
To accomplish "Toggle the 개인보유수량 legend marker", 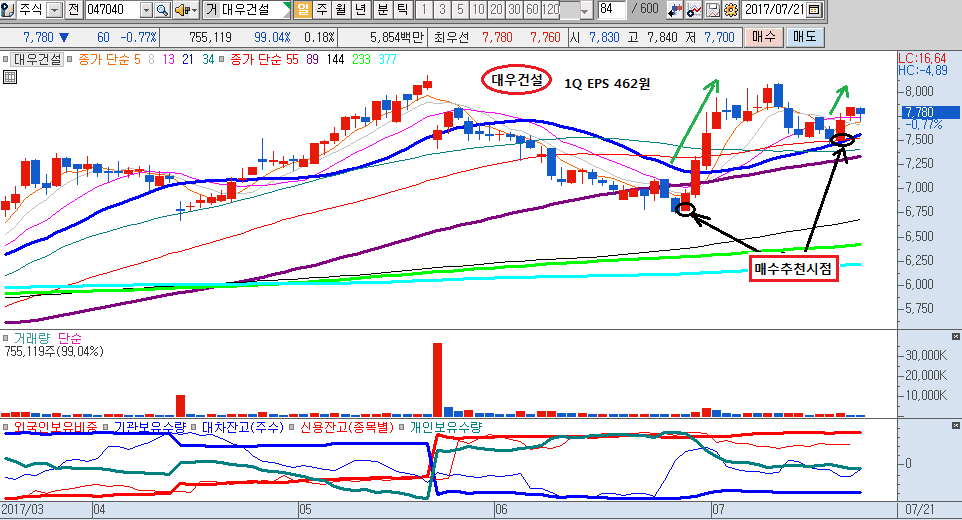I will click(402, 427).
